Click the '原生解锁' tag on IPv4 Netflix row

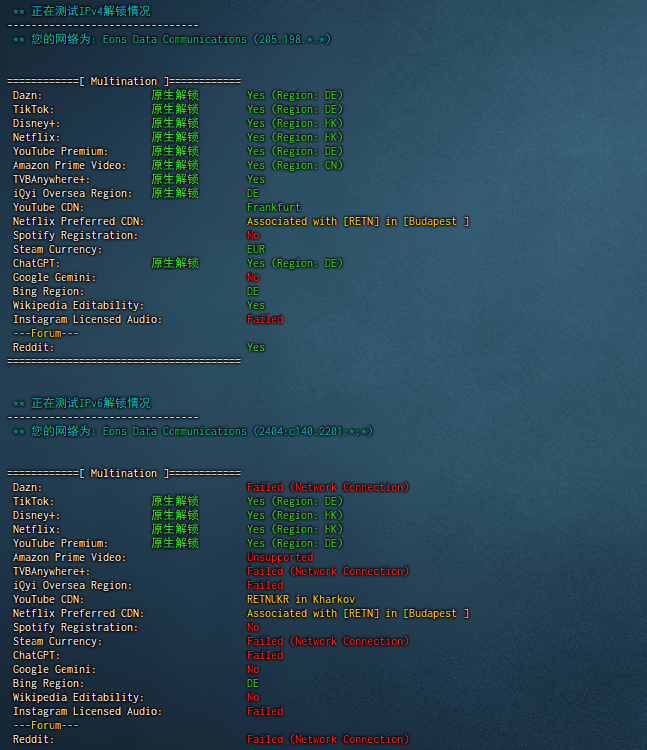click(x=175, y=137)
